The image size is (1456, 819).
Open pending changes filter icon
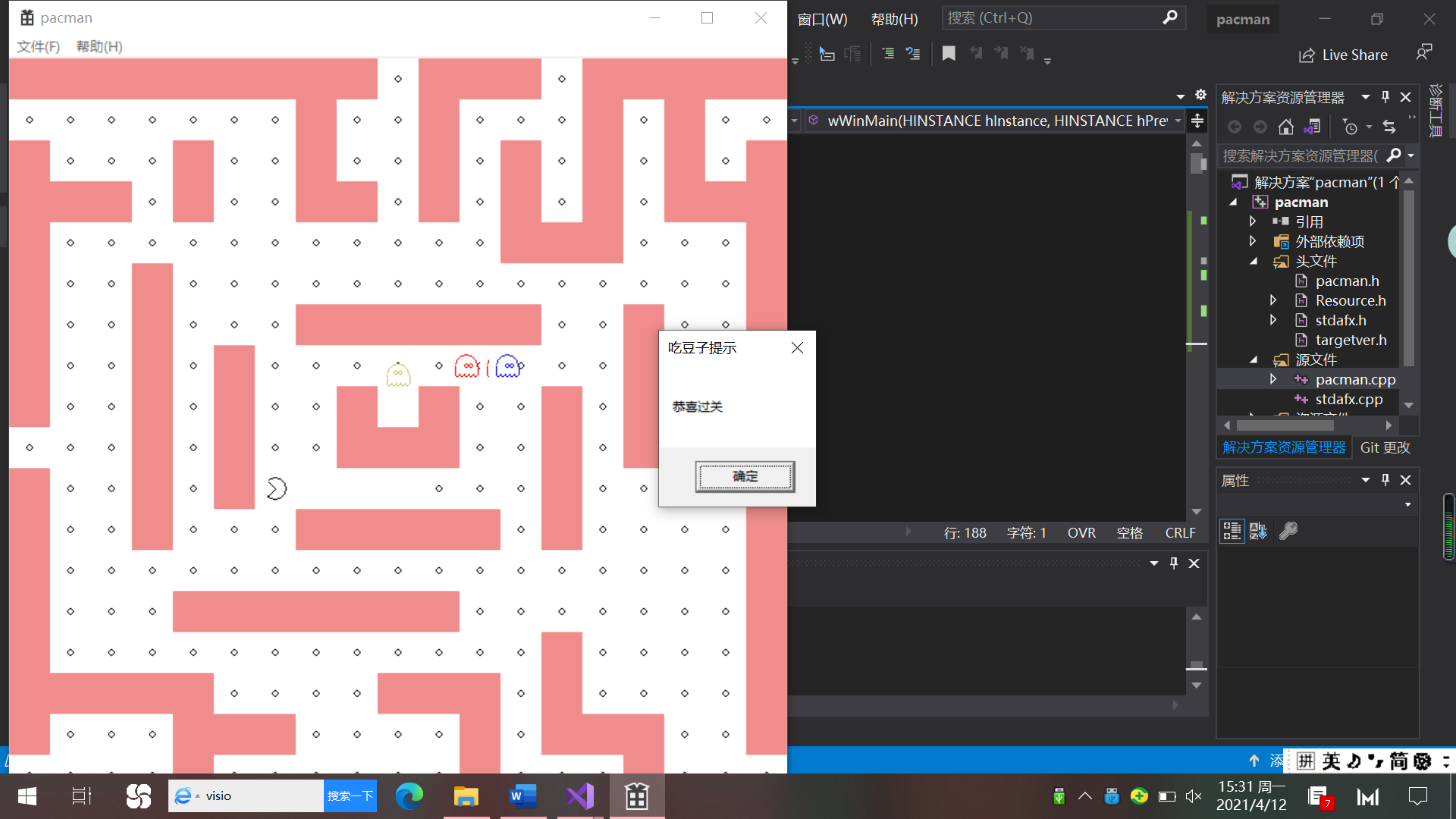point(1351,127)
